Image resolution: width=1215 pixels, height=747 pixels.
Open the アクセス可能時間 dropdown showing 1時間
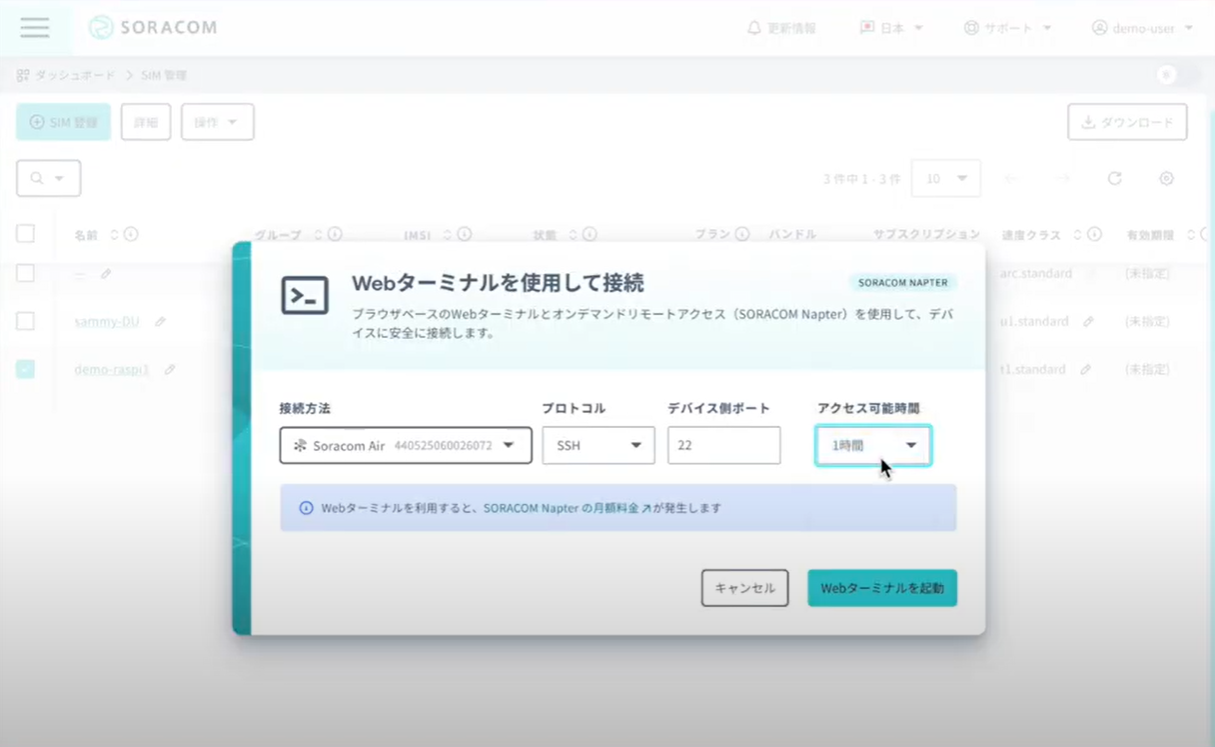click(x=872, y=445)
